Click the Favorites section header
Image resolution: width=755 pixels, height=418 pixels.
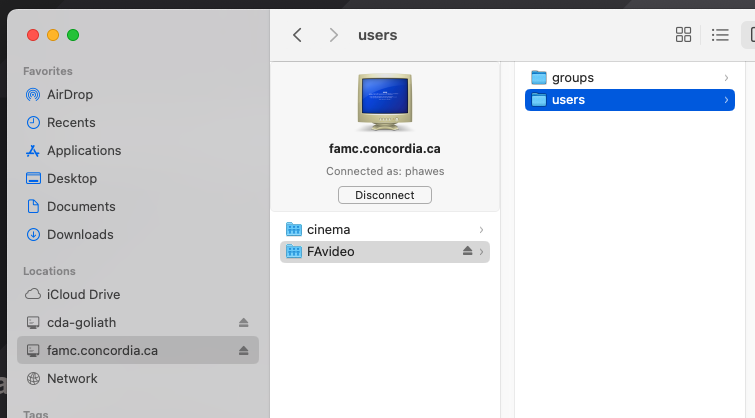point(48,71)
